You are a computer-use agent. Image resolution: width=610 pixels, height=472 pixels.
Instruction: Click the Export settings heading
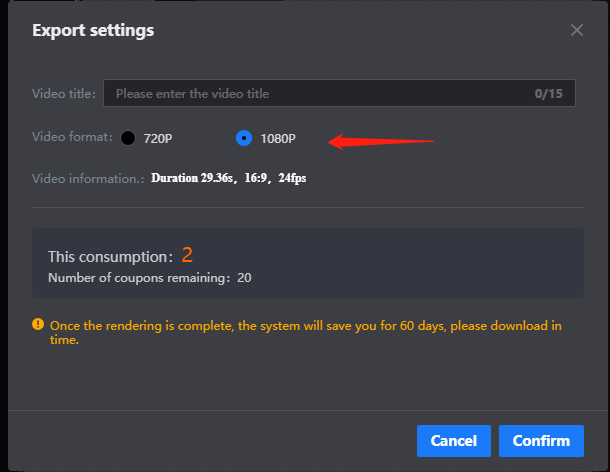[x=93, y=30]
